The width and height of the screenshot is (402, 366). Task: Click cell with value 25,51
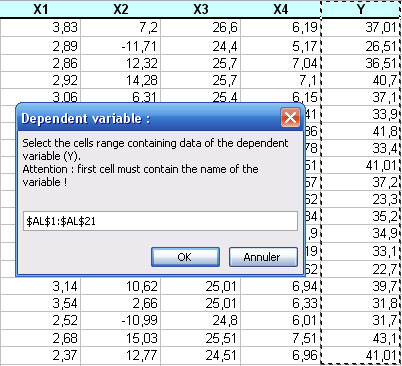point(201,338)
